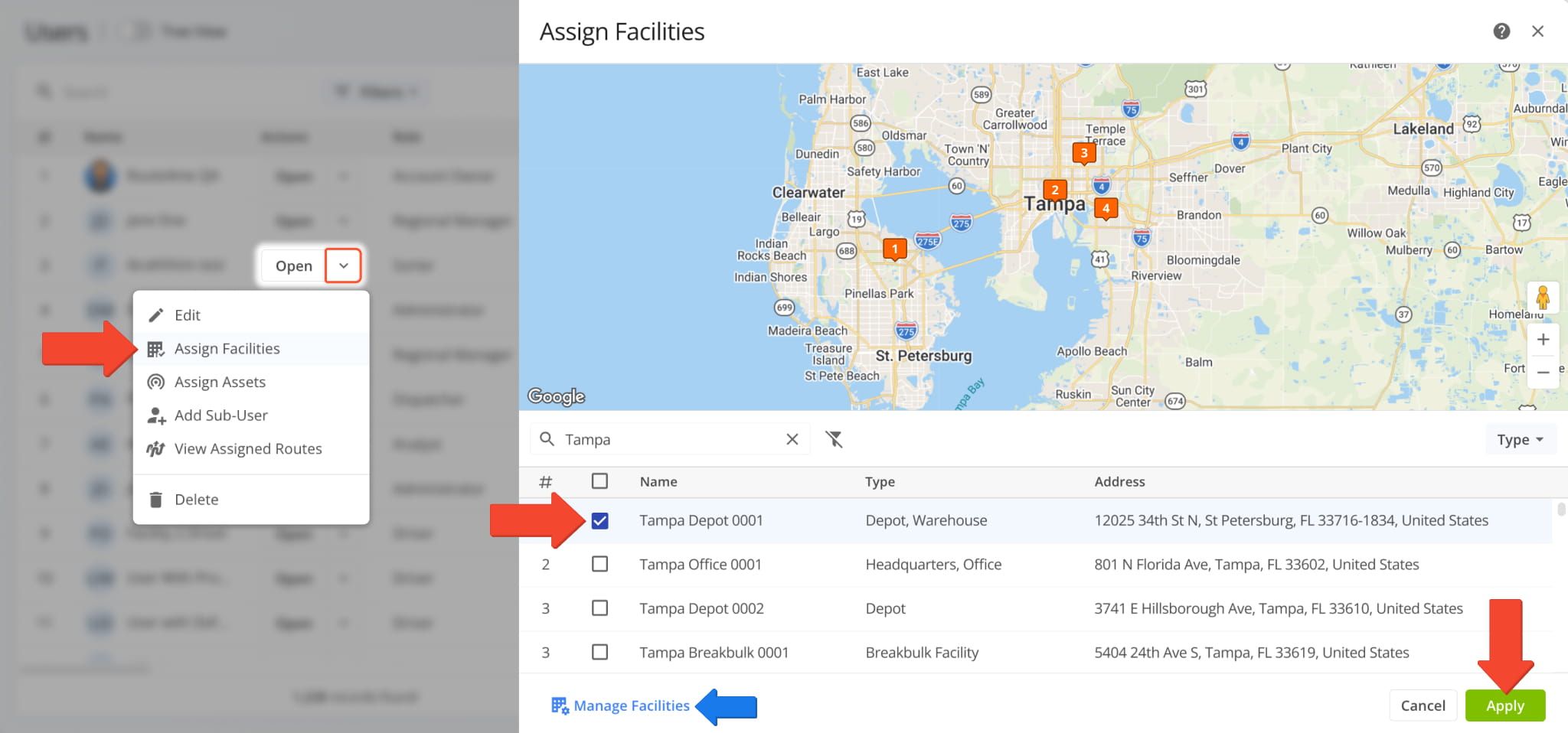Uncheck Tampa Depot 0001 checkbox
Screen dimensions: 1568x733
coord(600,521)
